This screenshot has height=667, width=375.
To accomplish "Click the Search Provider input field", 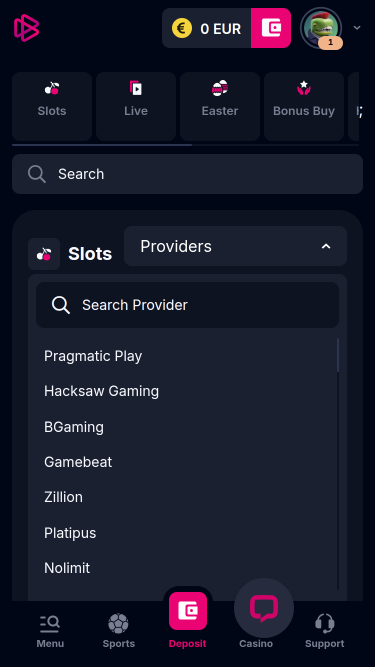I will click(188, 305).
